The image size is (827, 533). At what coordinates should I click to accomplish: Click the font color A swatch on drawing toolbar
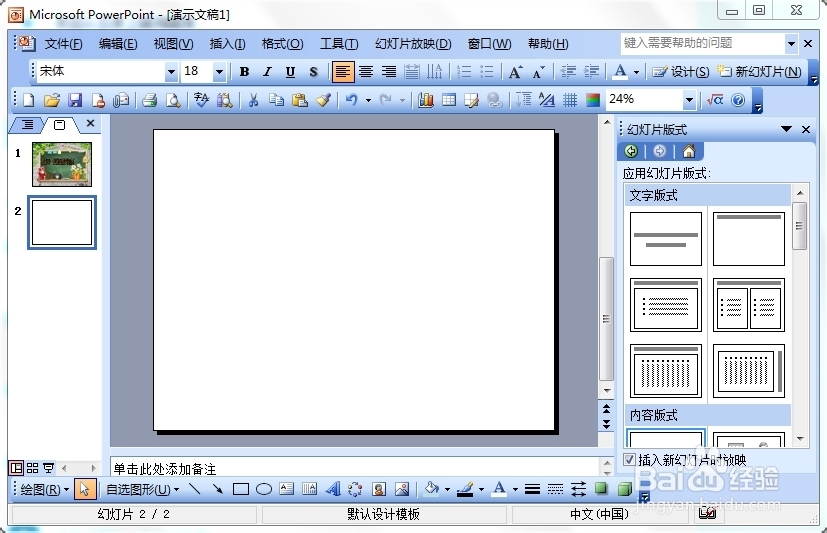coord(499,489)
